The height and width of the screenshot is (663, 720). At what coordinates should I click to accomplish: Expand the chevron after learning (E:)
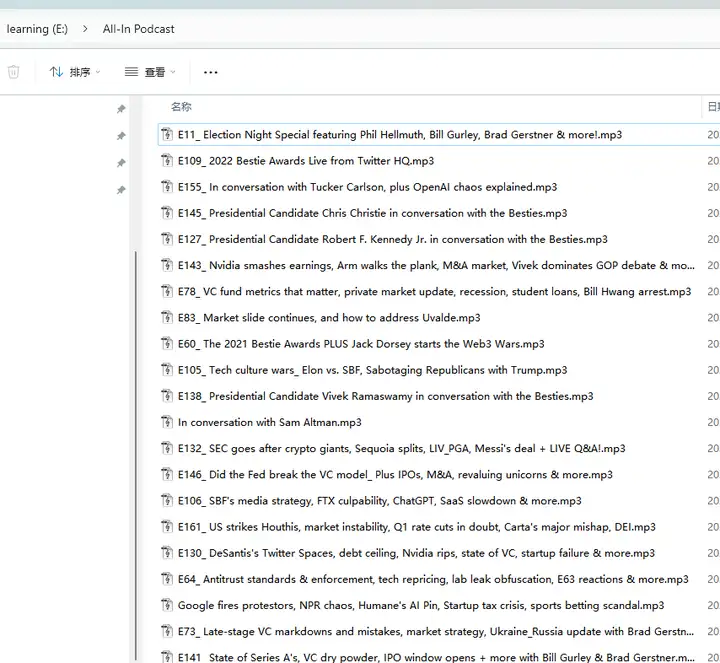tap(85, 29)
